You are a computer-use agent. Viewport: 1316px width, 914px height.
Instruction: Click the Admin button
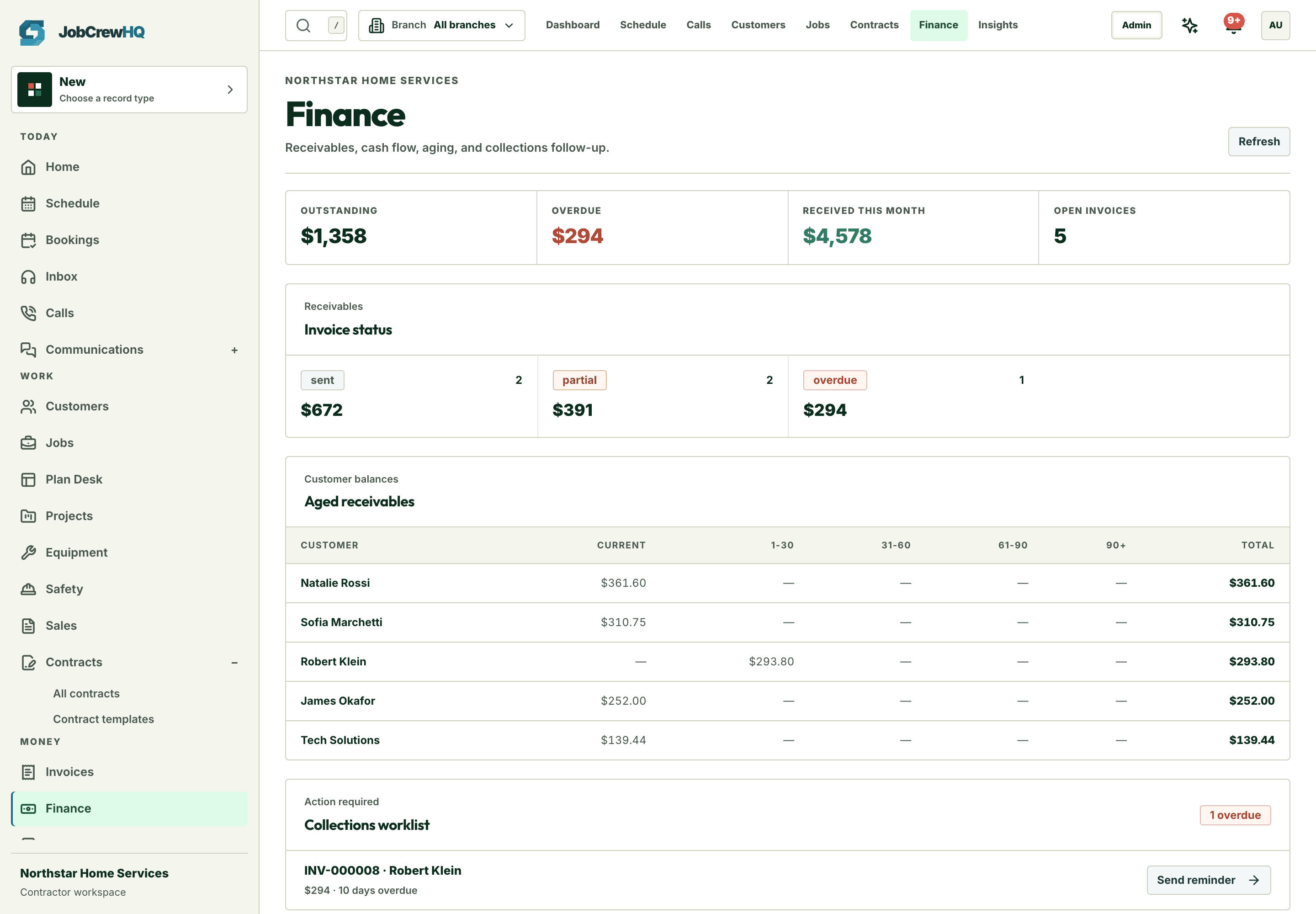click(1136, 25)
